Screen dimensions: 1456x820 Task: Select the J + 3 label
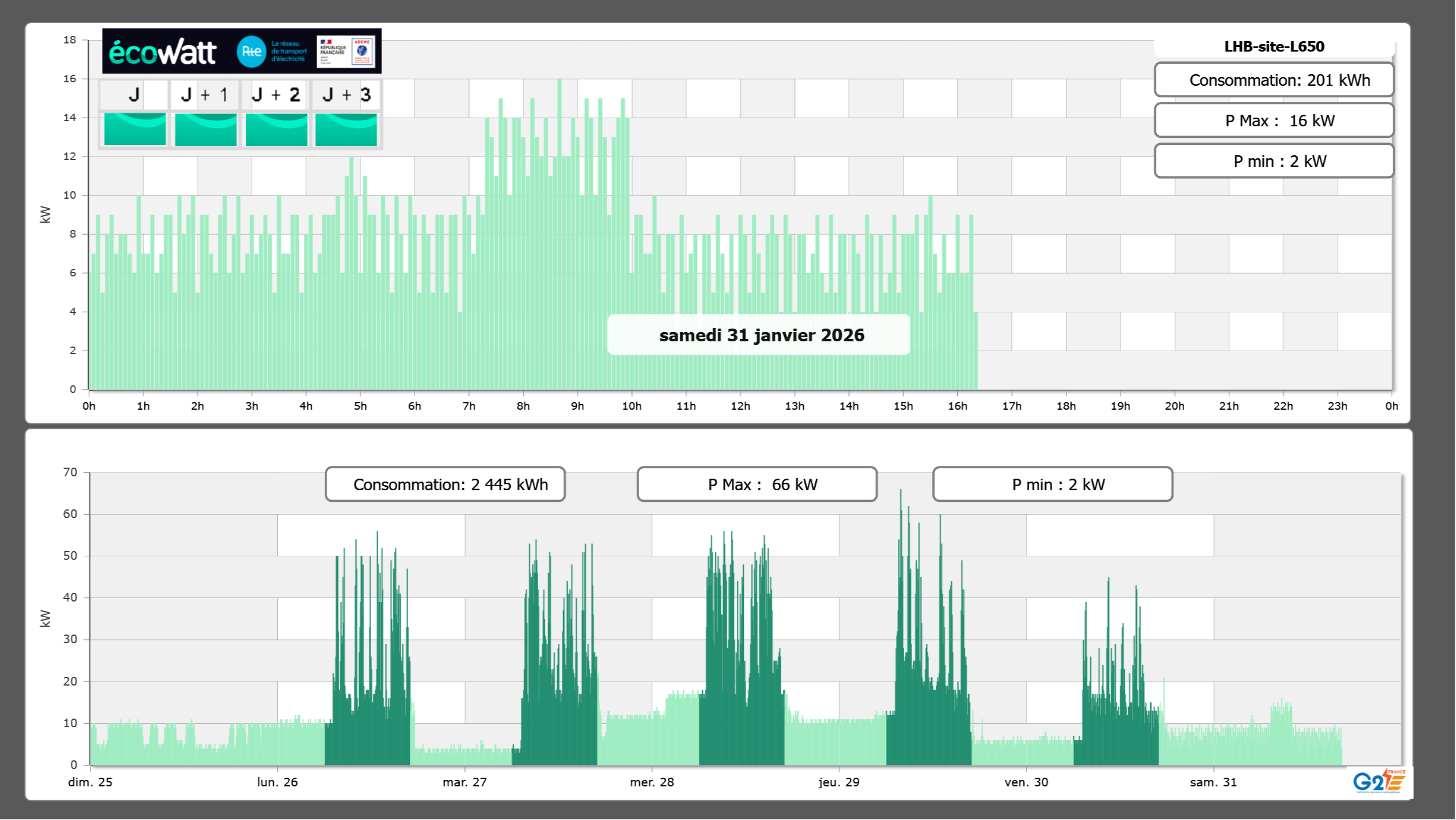tap(346, 94)
